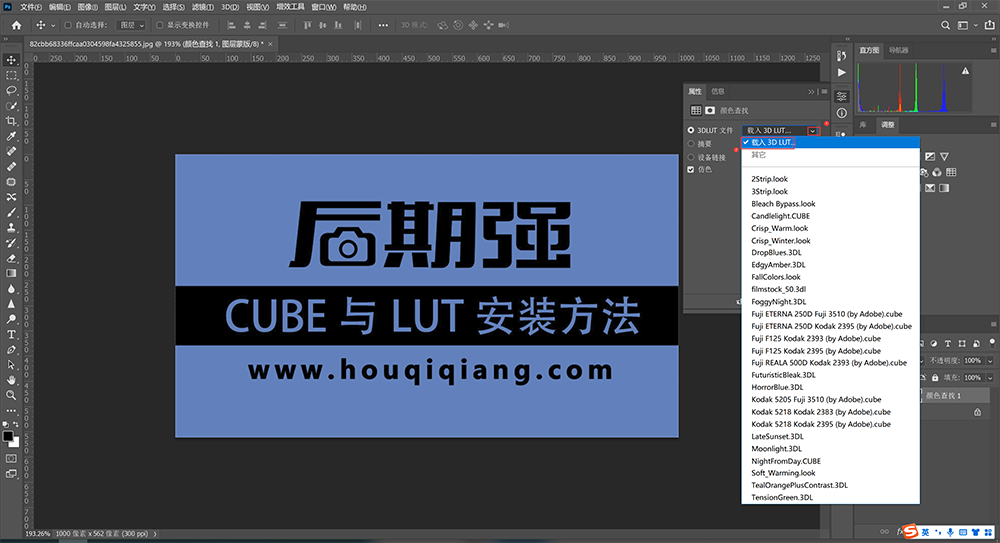The width and height of the screenshot is (1000, 543).
Task: Select the Gradient tool
Action: 11,273
